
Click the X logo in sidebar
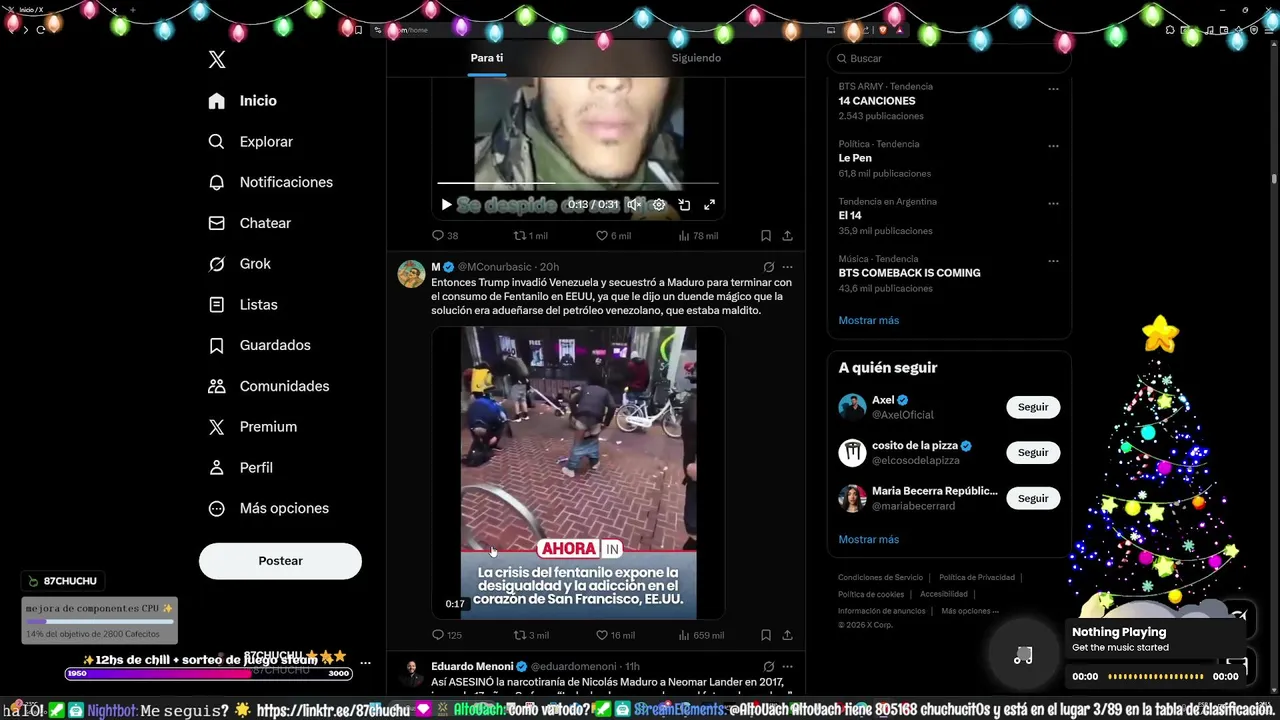[x=217, y=60]
